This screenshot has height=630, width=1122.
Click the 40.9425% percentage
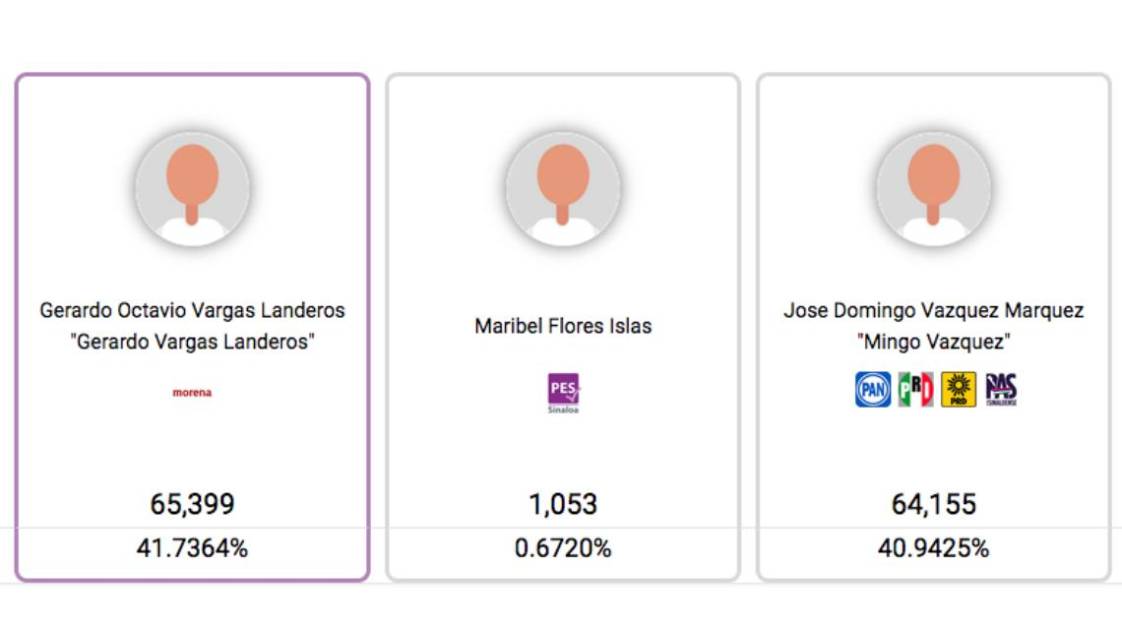click(x=933, y=548)
